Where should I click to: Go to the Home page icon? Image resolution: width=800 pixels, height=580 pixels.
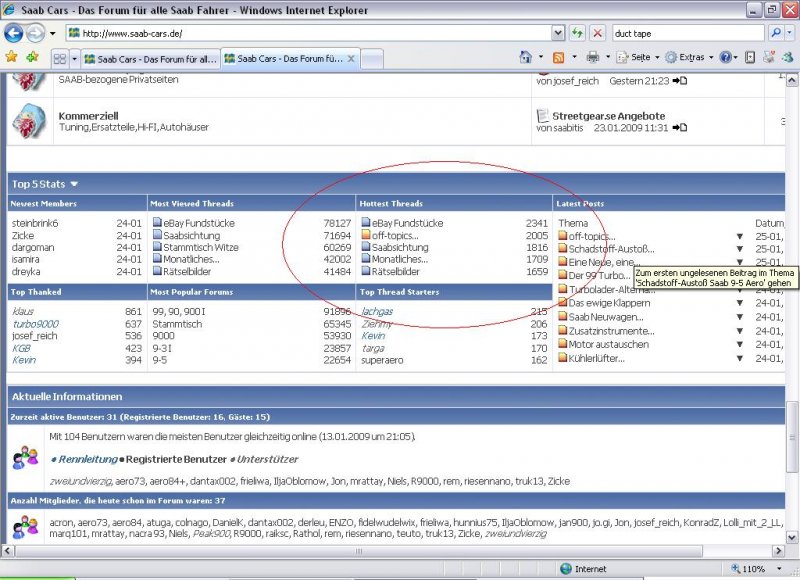[526, 57]
